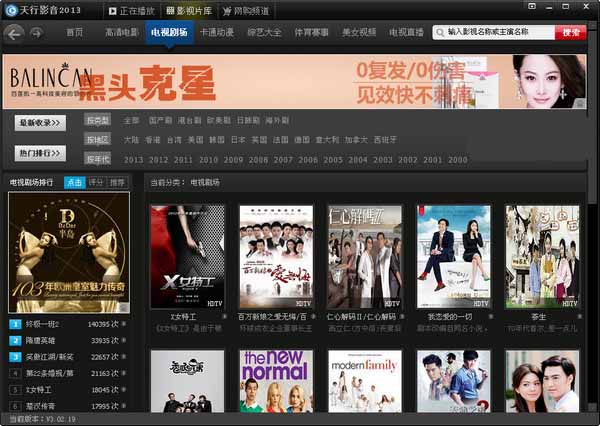The height and width of the screenshot is (426, 600).
Task: Open the X女特工 poster thumbnail
Action: [188, 257]
